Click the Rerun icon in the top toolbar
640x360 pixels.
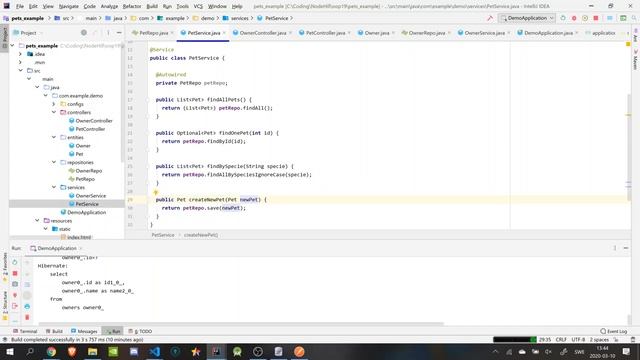point(563,18)
